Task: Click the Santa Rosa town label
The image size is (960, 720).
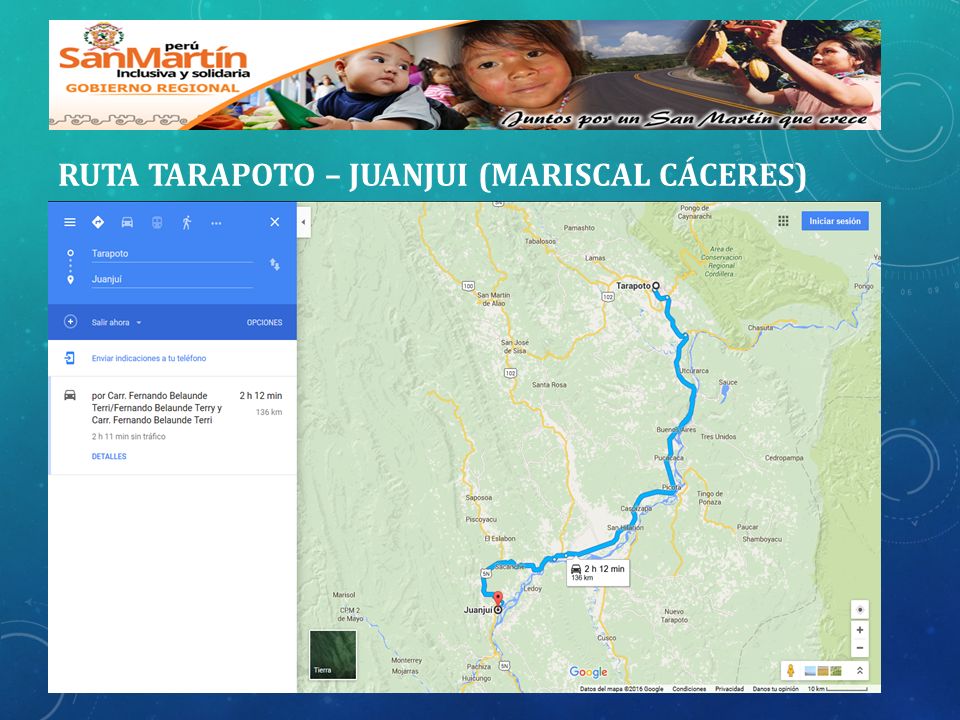Action: point(549,384)
